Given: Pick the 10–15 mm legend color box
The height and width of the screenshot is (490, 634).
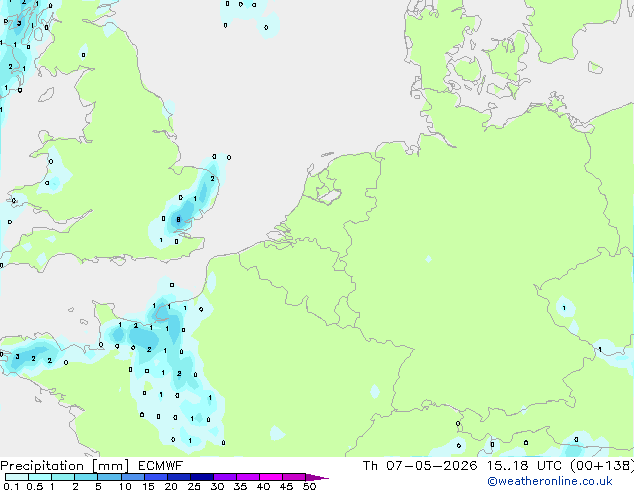Looking at the screenshot, I should click(132, 477).
